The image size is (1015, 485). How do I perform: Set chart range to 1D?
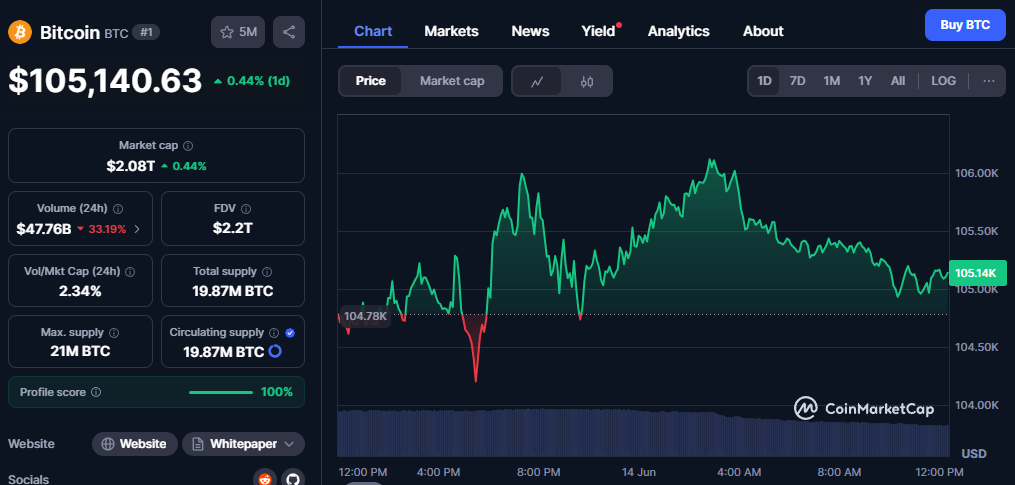click(764, 81)
